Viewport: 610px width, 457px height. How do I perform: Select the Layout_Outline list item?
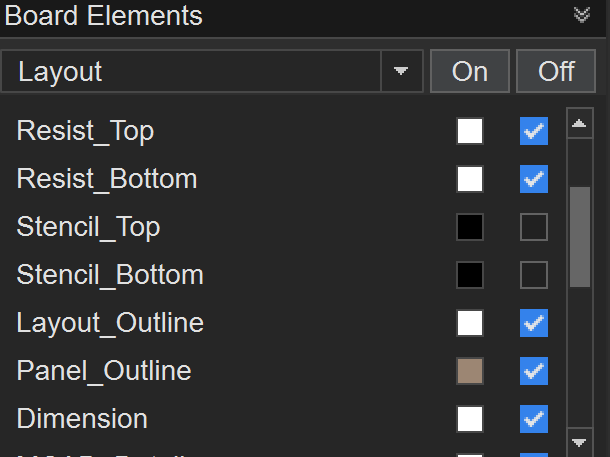click(x=110, y=323)
